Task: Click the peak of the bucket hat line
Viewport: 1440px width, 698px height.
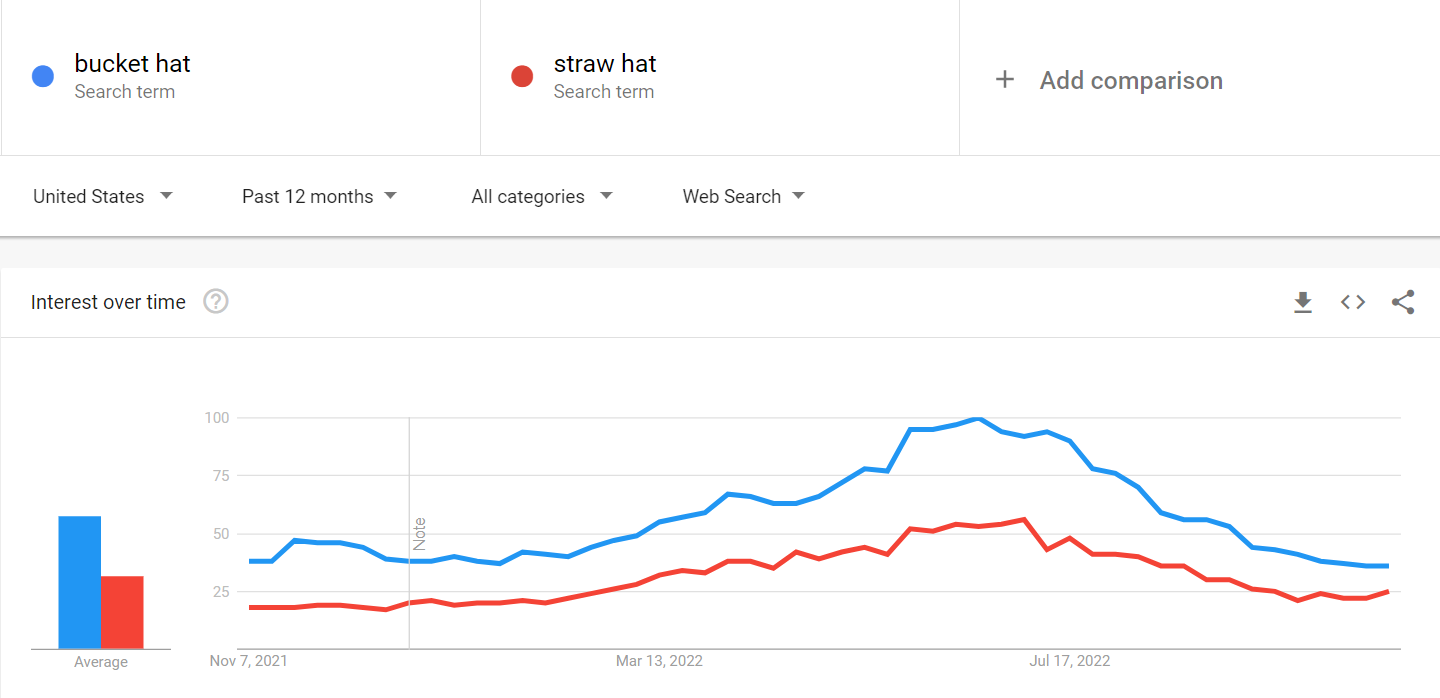Action: 977,419
